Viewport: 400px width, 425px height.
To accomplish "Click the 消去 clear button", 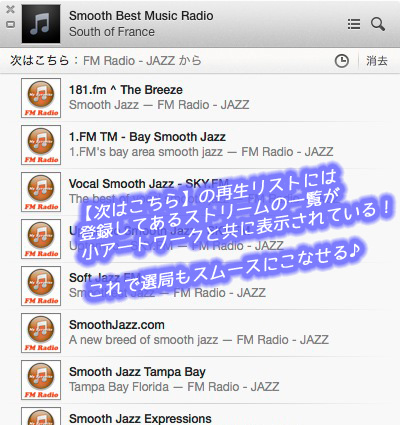I will [377, 61].
